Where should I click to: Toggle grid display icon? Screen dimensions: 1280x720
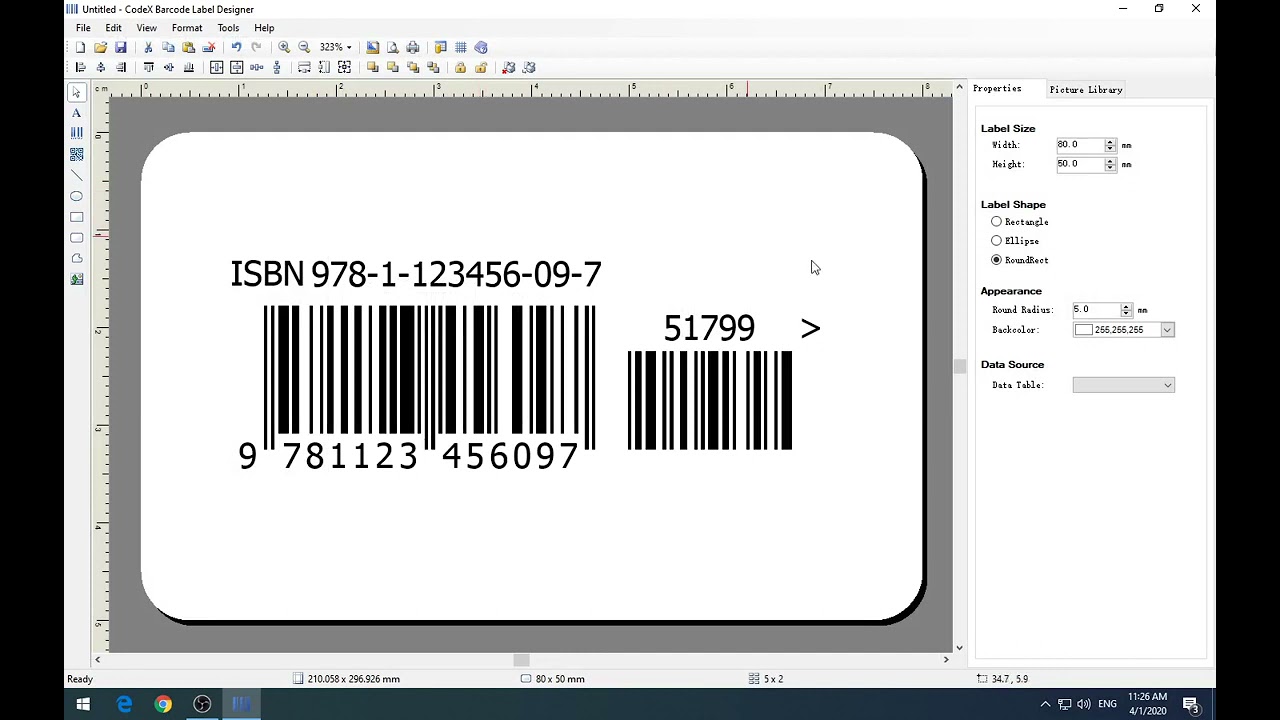click(x=460, y=47)
